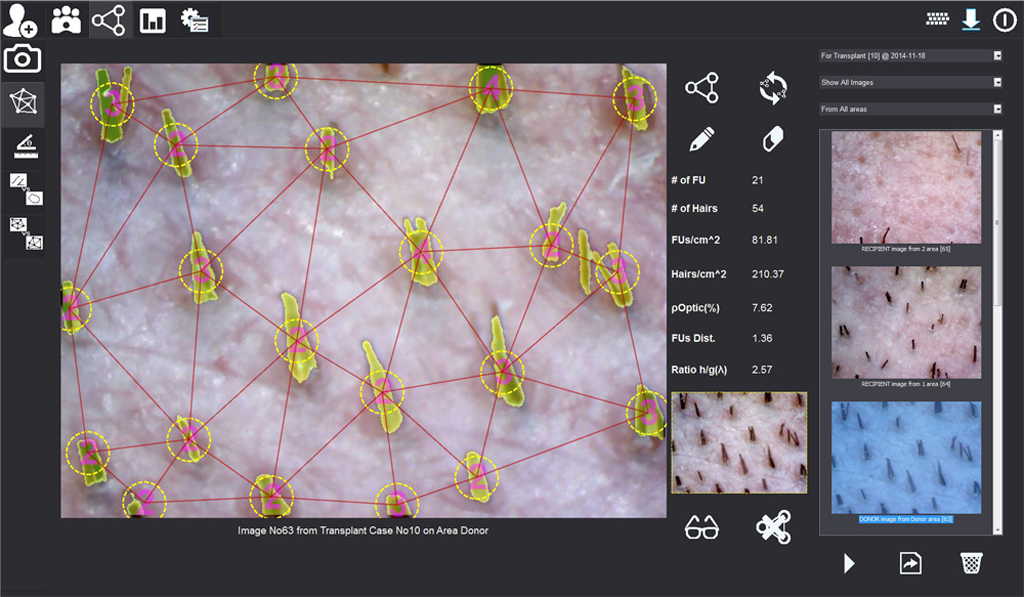Screen dimensions: 1024x597
Task: Open the bar chart statistics view
Action: [x=153, y=21]
